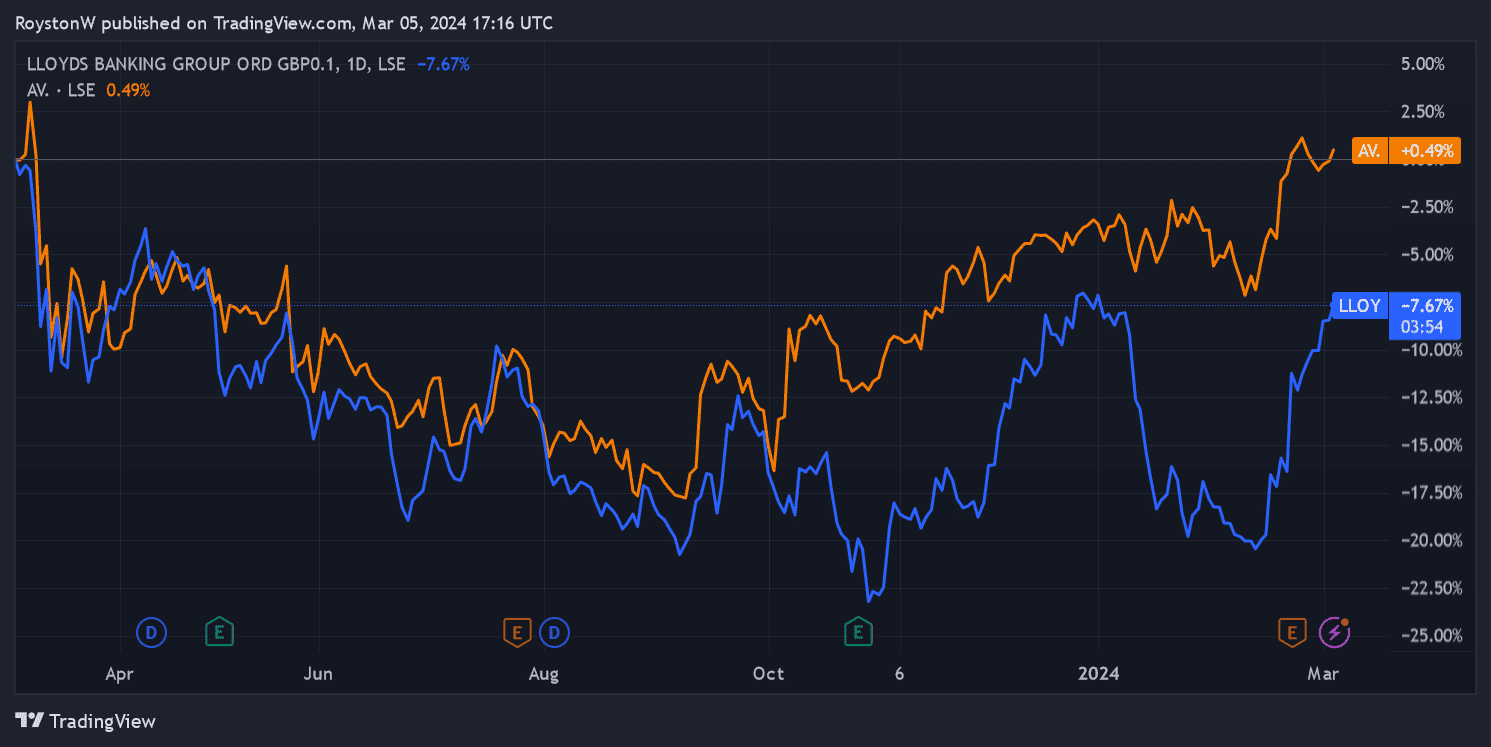Click the Jun label on time axis
This screenshot has width=1491, height=747.
318,674
